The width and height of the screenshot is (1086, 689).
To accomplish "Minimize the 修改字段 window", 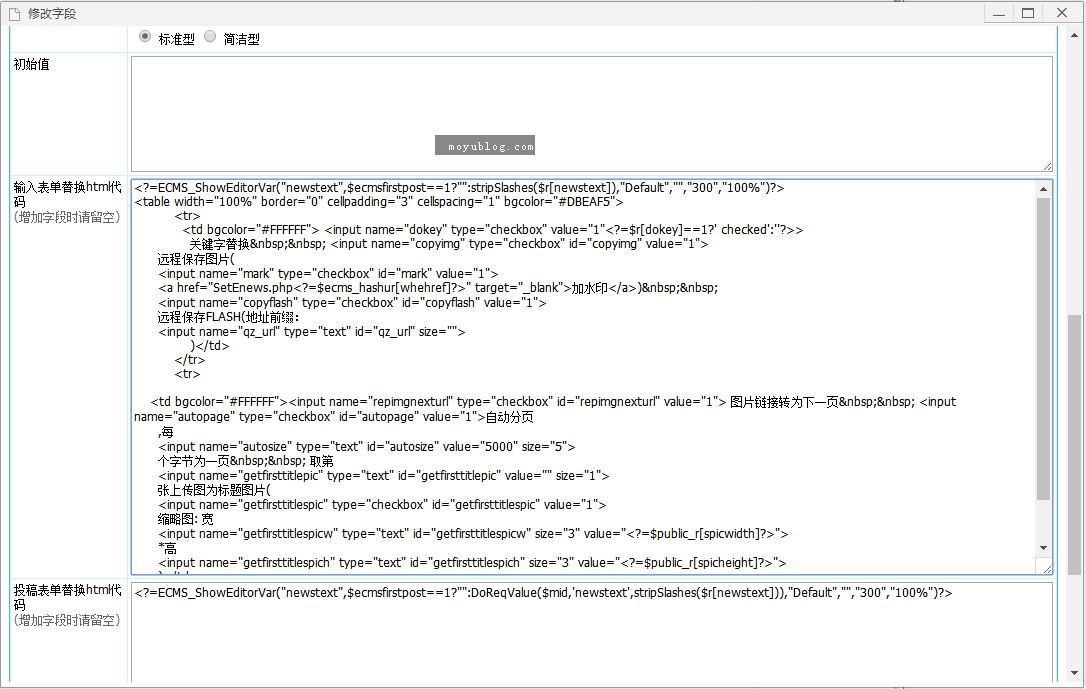I will (998, 13).
